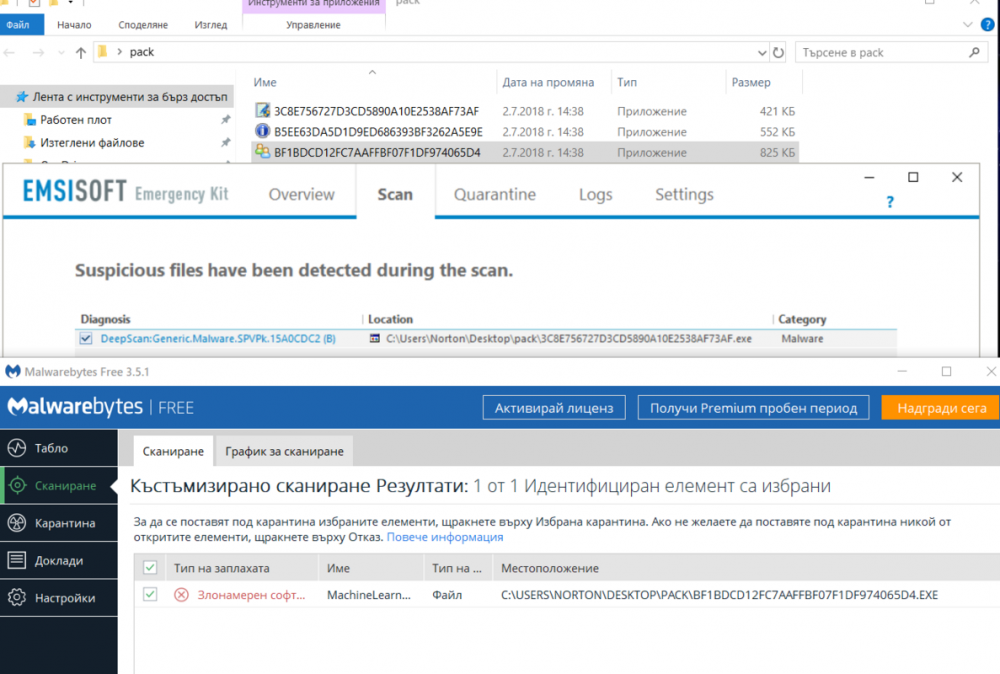Click the refresh icon next to address bar
The height and width of the screenshot is (674, 1000).
(x=778, y=52)
